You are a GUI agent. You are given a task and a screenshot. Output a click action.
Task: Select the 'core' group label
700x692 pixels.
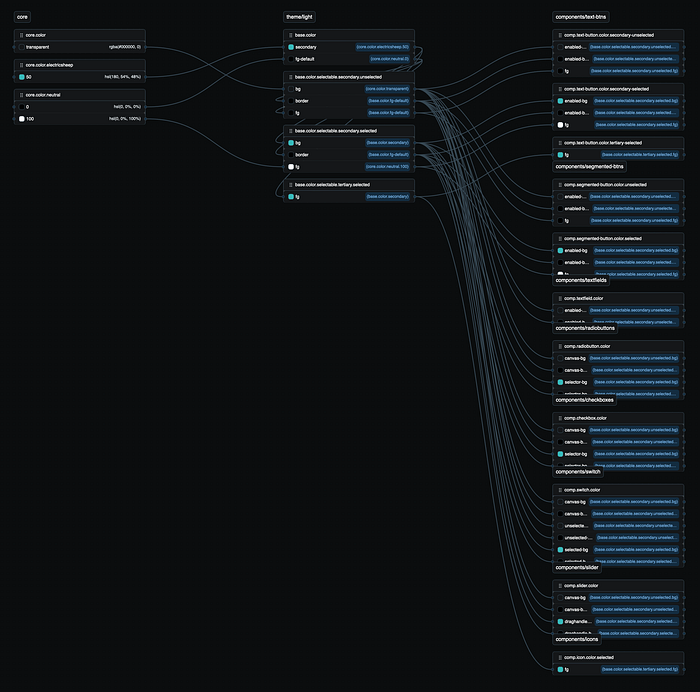click(x=22, y=17)
